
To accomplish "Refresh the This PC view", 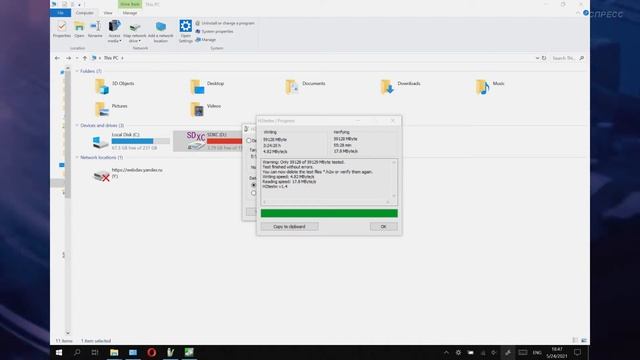I will coord(544,58).
